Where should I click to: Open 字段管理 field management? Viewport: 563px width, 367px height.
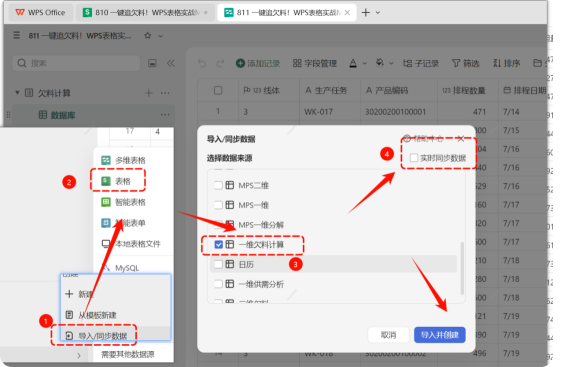[x=315, y=64]
